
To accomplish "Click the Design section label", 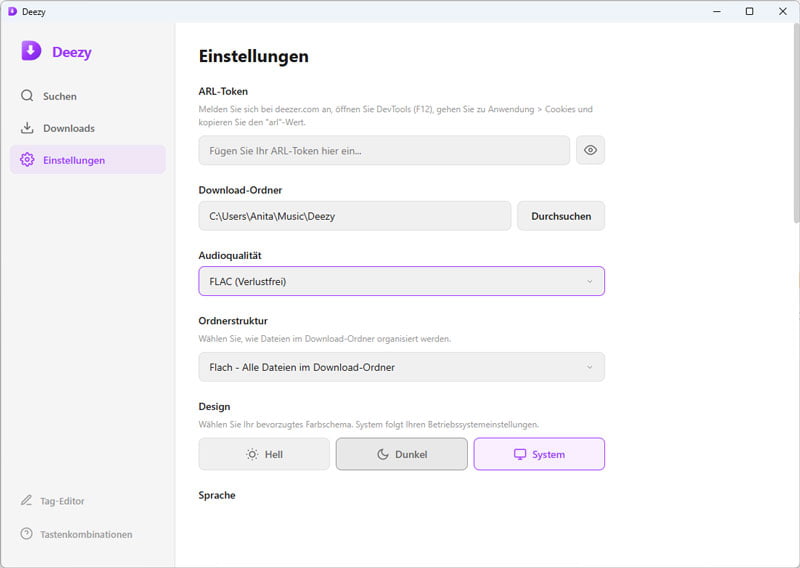I will (x=214, y=406).
